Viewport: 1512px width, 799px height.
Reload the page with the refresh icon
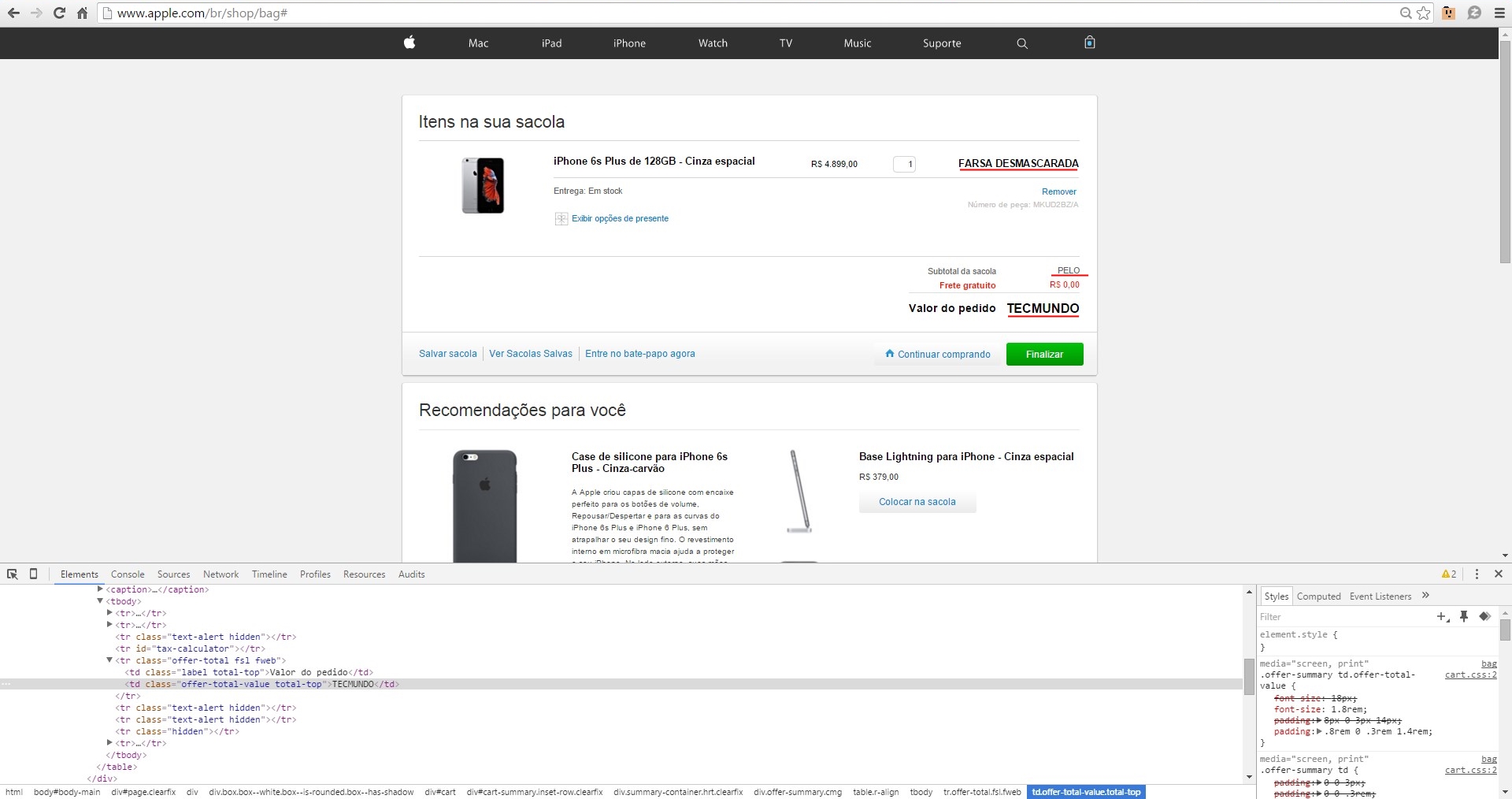coord(59,13)
